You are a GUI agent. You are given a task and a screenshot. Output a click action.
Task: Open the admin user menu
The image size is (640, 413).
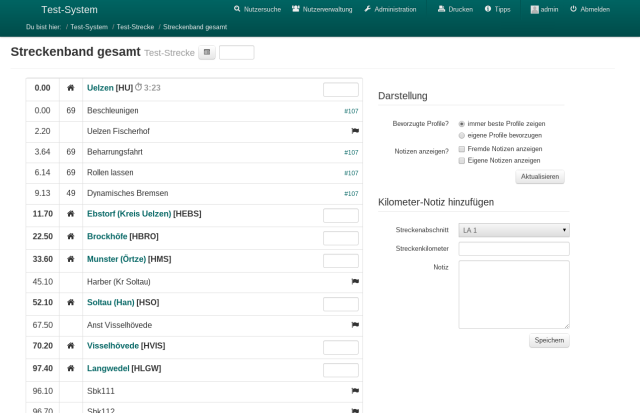(543, 9)
